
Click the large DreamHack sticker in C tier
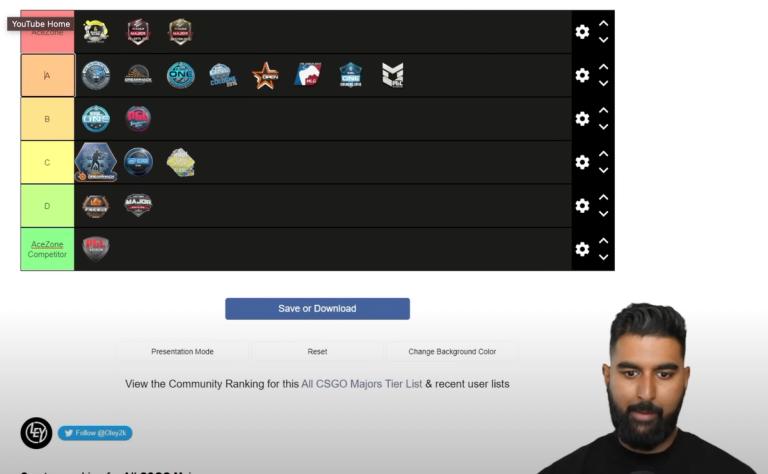[x=96, y=162]
